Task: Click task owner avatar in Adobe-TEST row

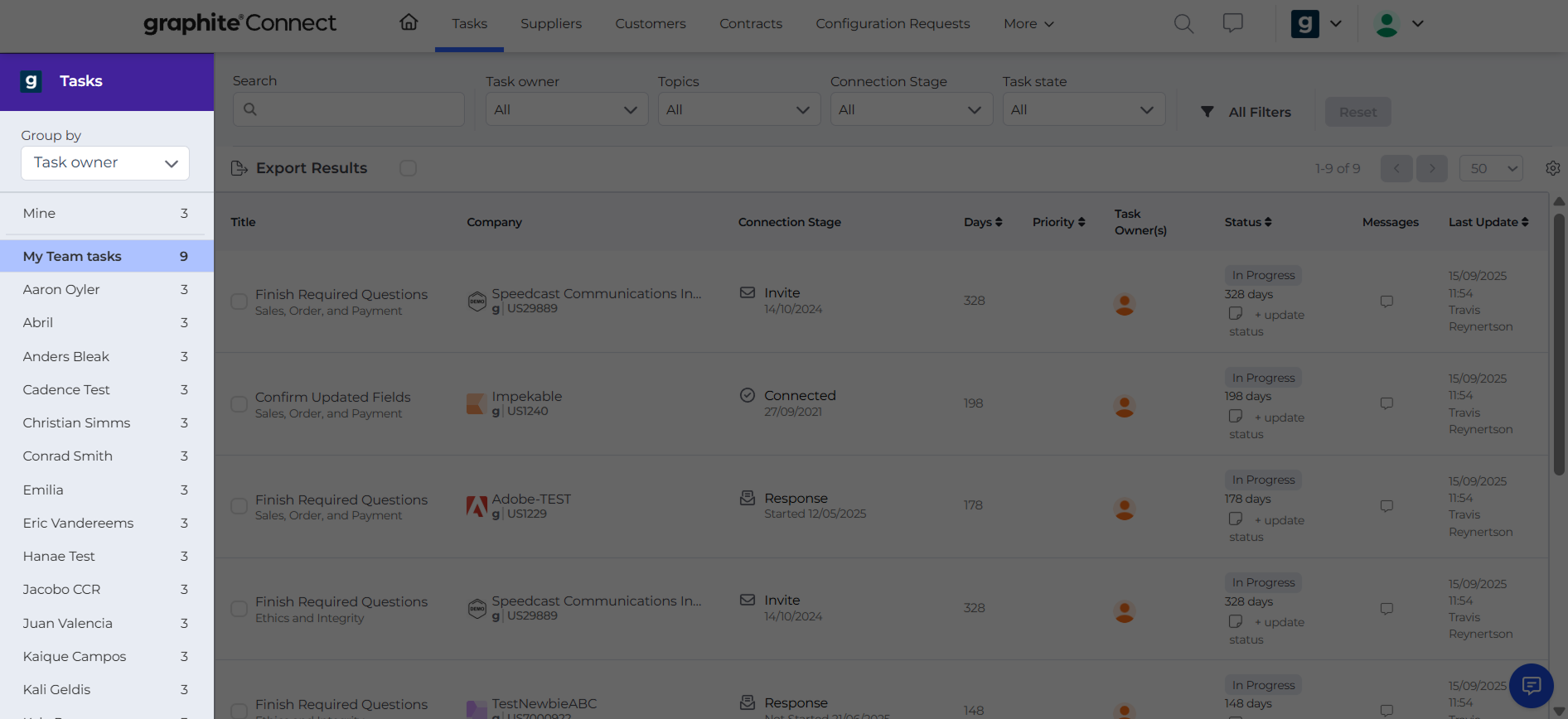Action: [1125, 509]
